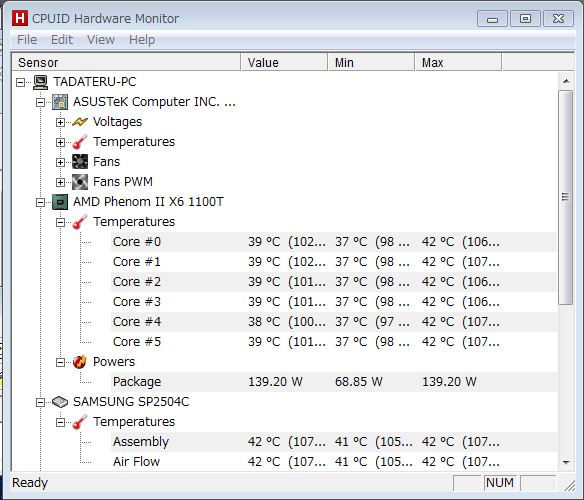
Task: Collapse the SAMSUNG Temperatures node
Action: 60,422
